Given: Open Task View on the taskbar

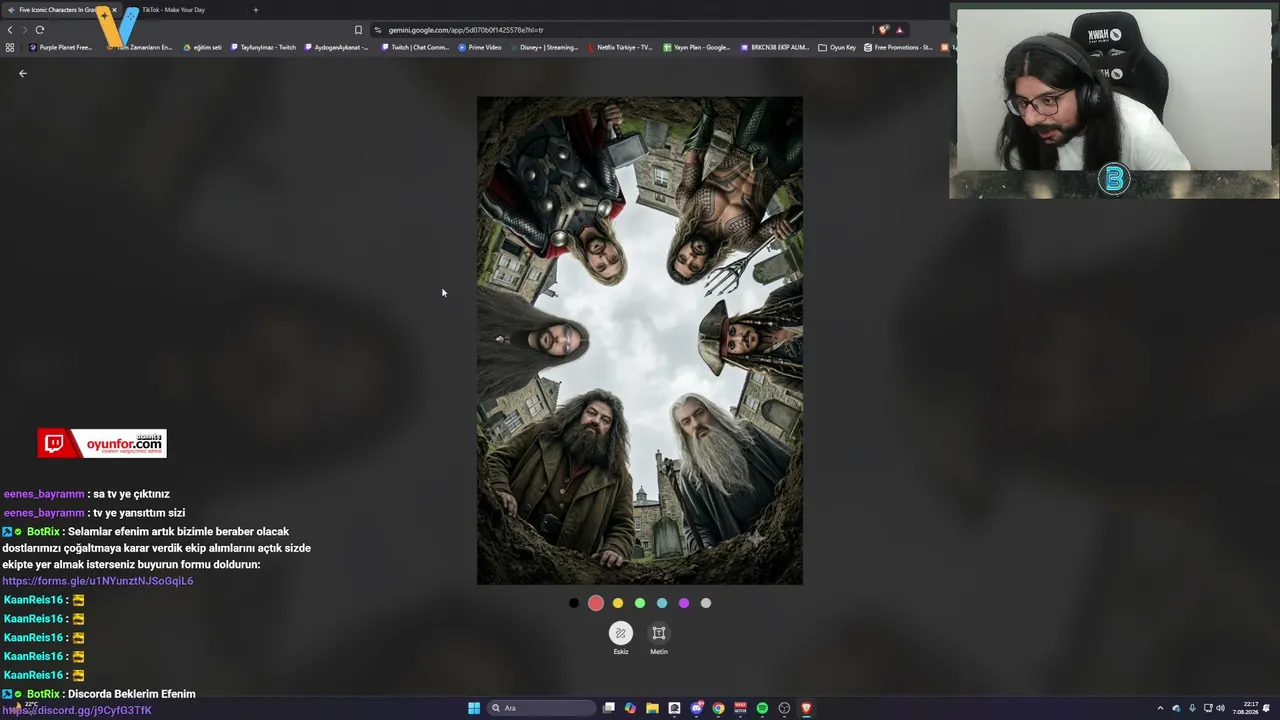Looking at the screenshot, I should [x=608, y=708].
